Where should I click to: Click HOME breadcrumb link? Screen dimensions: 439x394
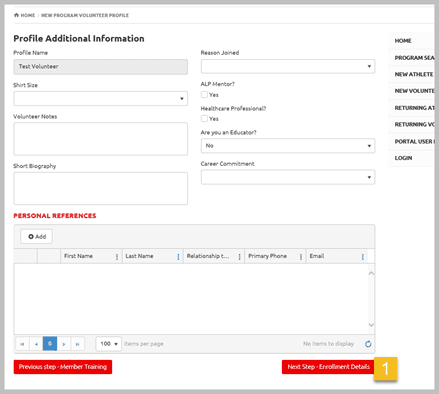(x=28, y=15)
